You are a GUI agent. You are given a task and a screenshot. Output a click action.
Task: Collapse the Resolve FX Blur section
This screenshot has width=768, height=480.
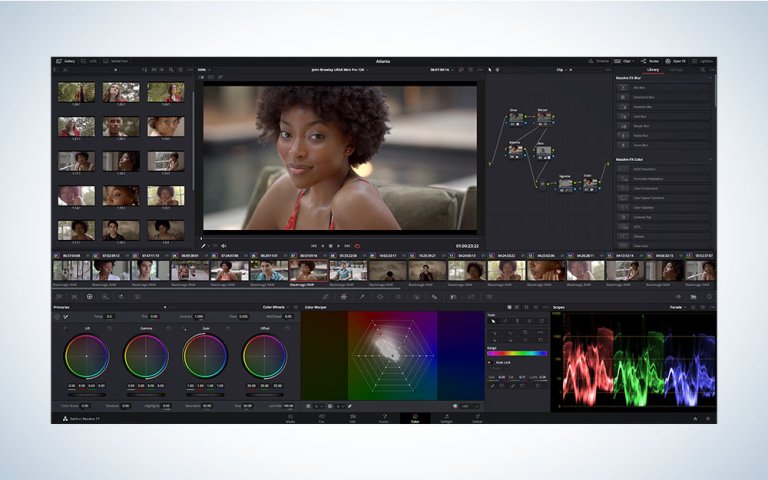[x=711, y=78]
